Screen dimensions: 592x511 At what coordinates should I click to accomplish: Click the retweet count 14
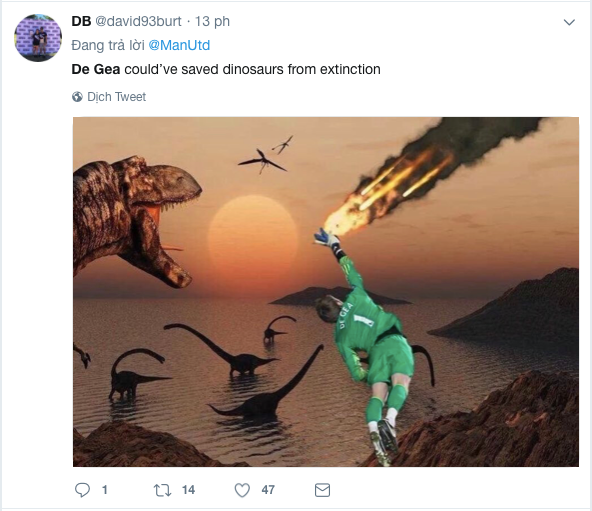coord(188,490)
